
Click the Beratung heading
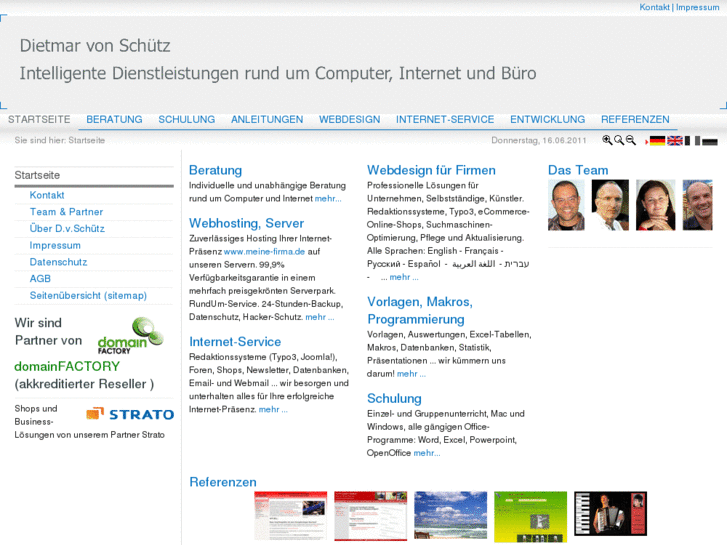[215, 170]
